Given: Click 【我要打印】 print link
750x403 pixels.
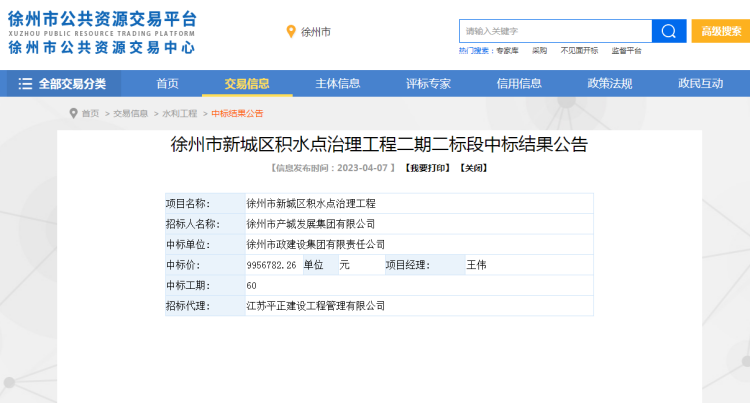Looking at the screenshot, I should coord(427,168).
